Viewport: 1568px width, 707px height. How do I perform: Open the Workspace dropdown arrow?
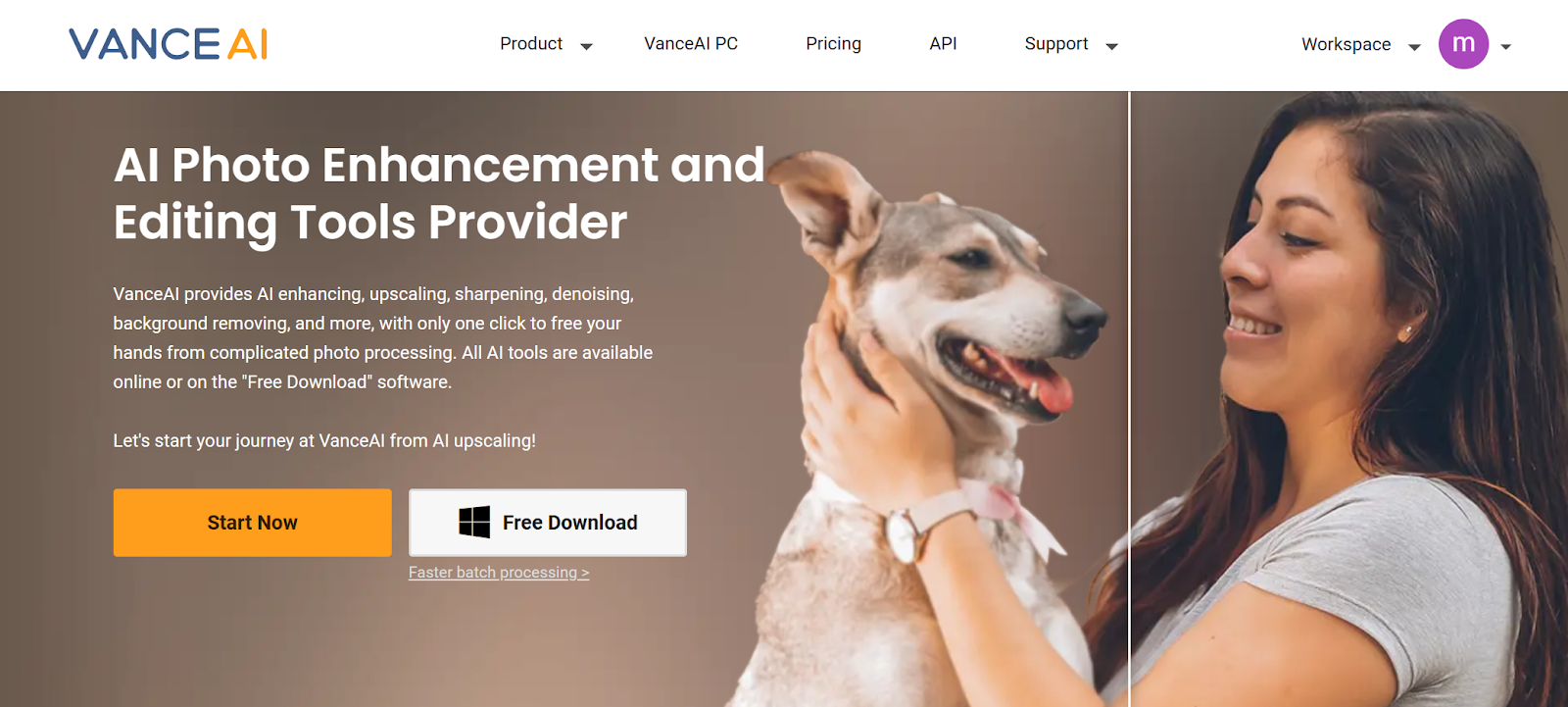coord(1414,46)
